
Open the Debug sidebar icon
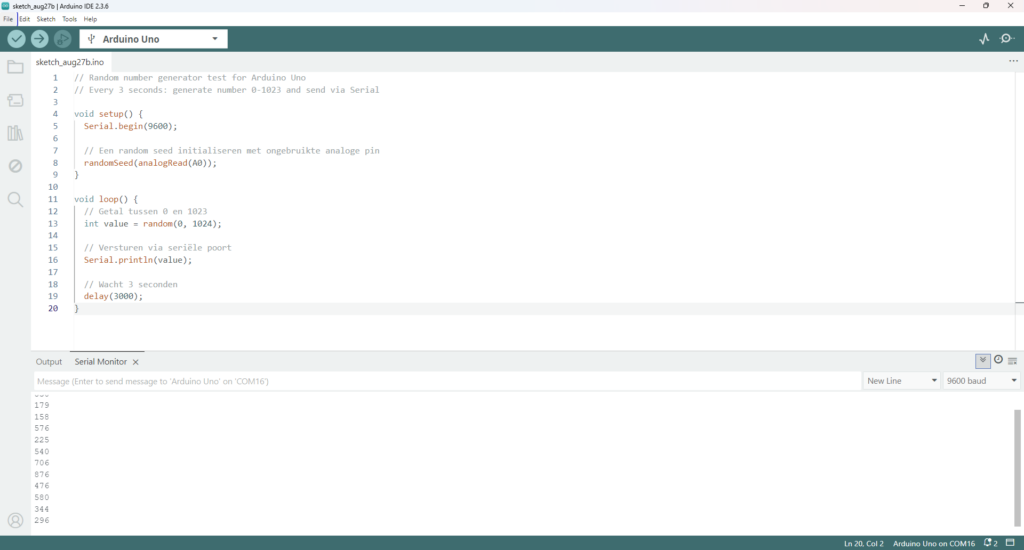click(15, 166)
